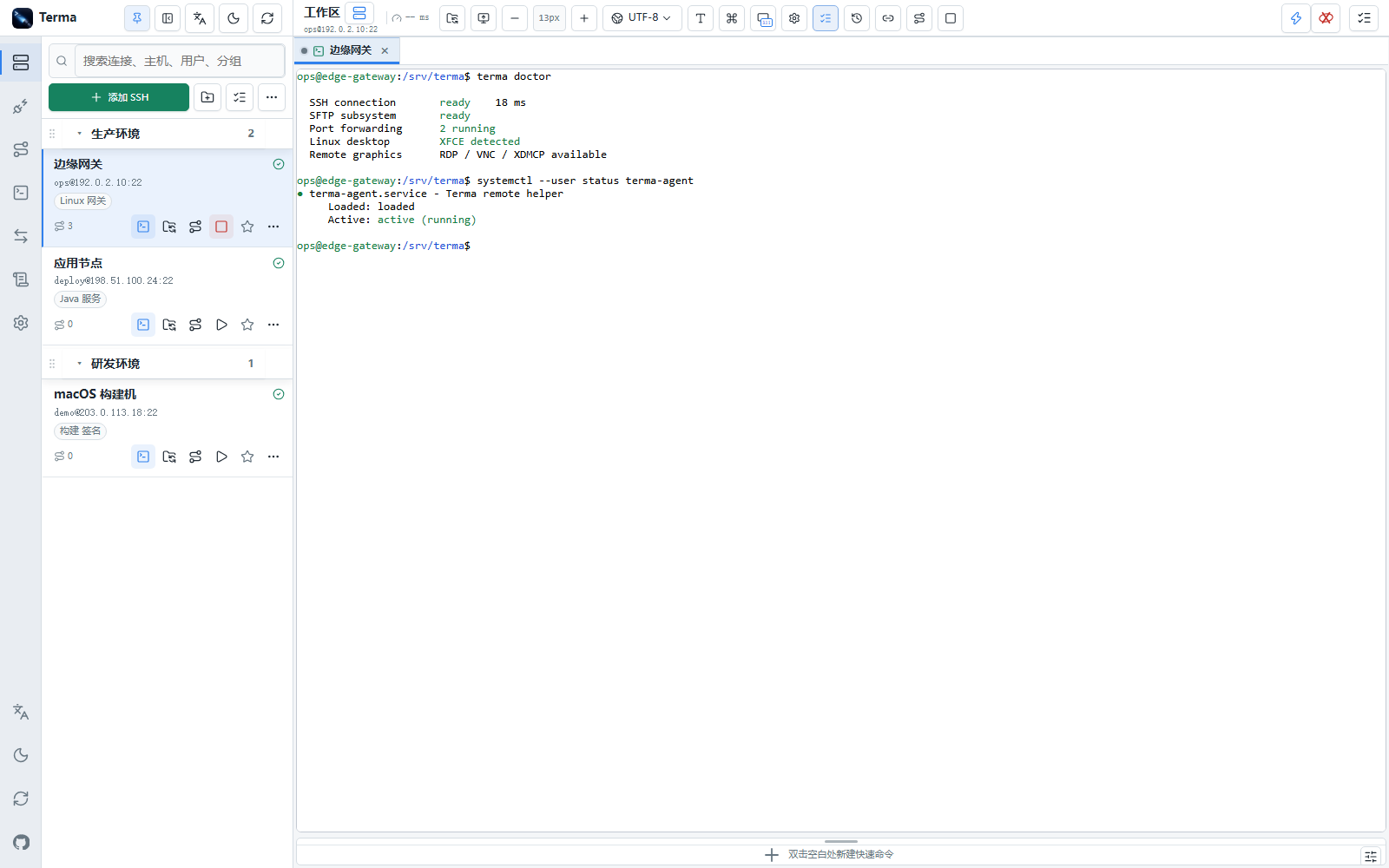1389x868 pixels.
Task: Click the workspace layout button beside 工作区
Action: 359,13
